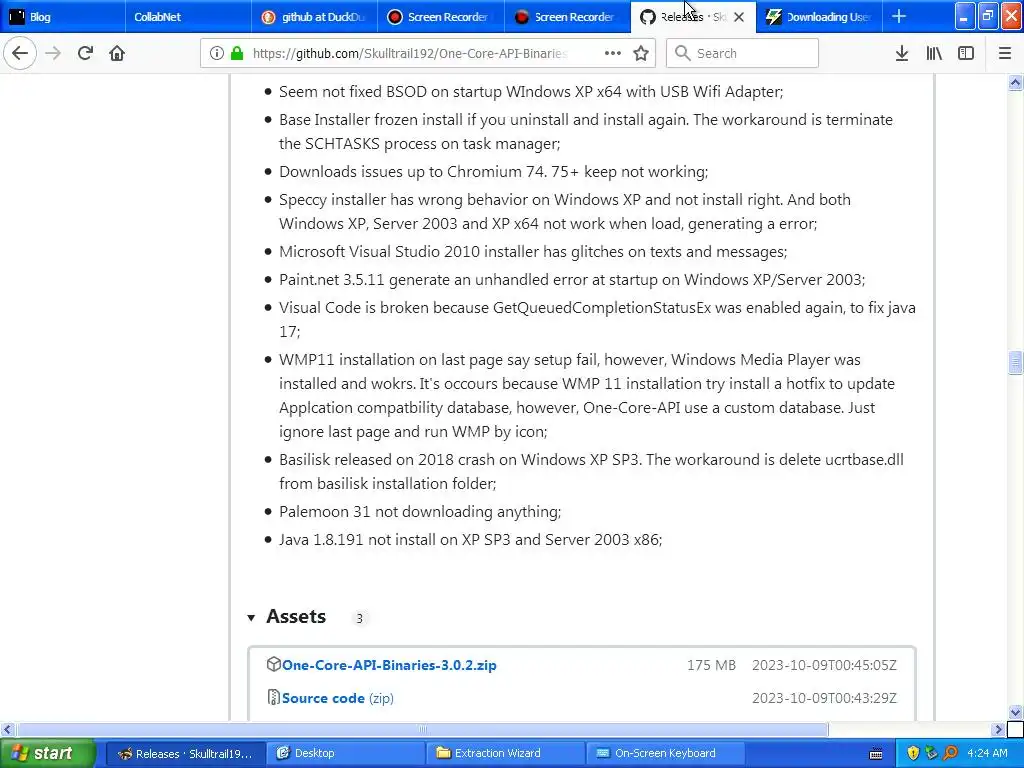Click the Paint.net 3.5.11 issue line
The height and width of the screenshot is (768, 1024).
pyautogui.click(x=572, y=280)
